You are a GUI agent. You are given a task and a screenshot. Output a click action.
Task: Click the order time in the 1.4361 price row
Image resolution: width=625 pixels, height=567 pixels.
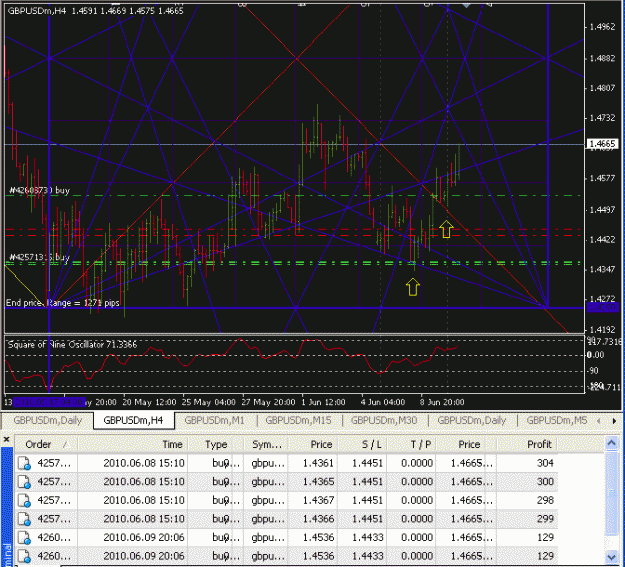coord(144,463)
